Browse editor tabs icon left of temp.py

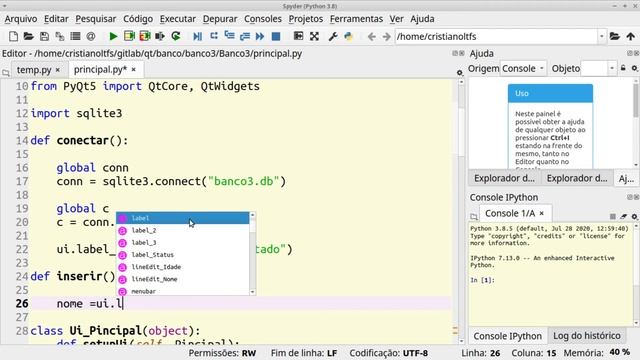point(6,73)
